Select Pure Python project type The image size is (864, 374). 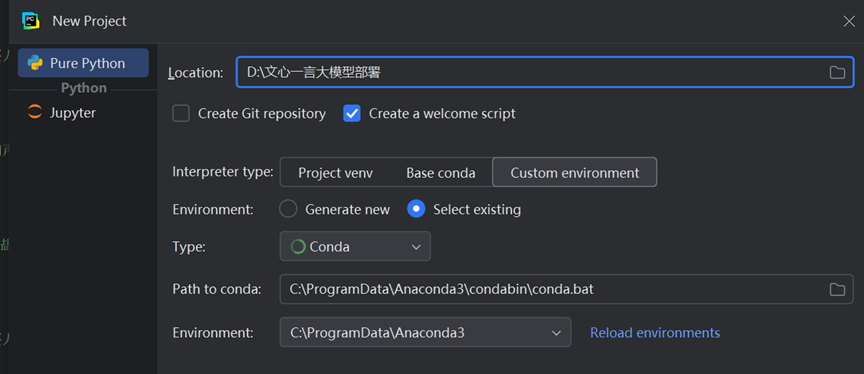pyautogui.click(x=83, y=63)
